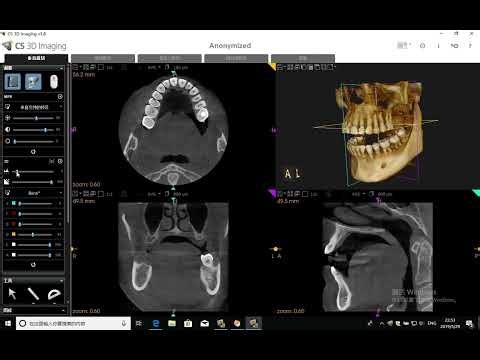Adjust the sharpness circle slider

tap(33, 141)
